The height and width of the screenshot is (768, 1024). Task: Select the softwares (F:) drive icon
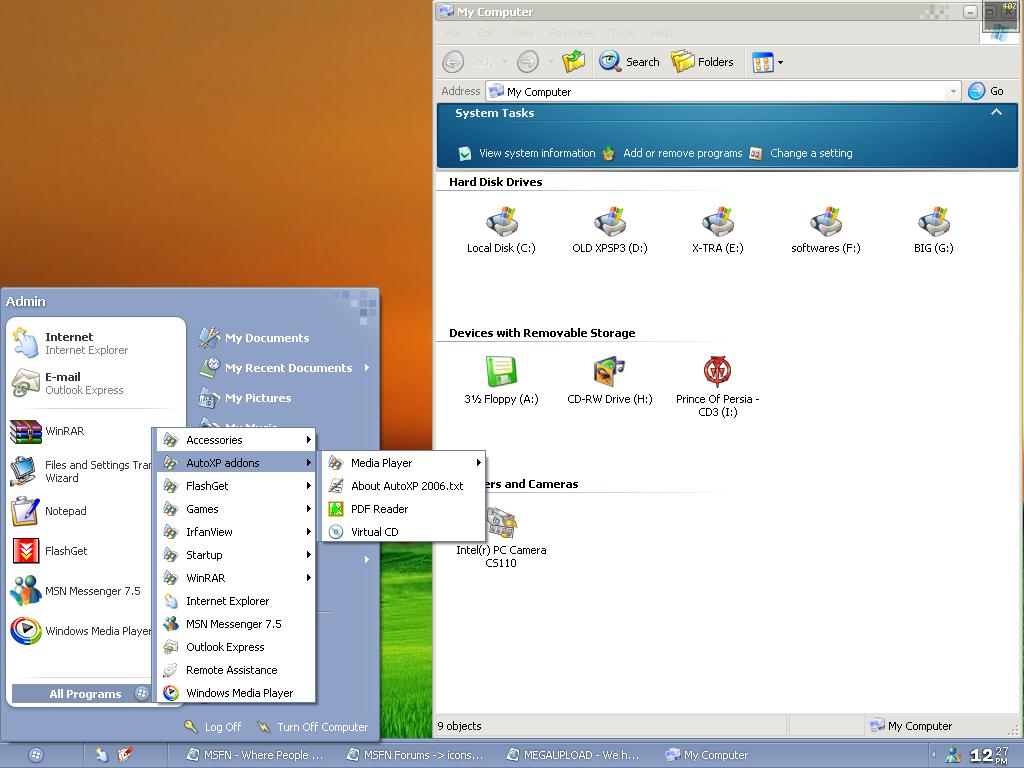pos(825,222)
